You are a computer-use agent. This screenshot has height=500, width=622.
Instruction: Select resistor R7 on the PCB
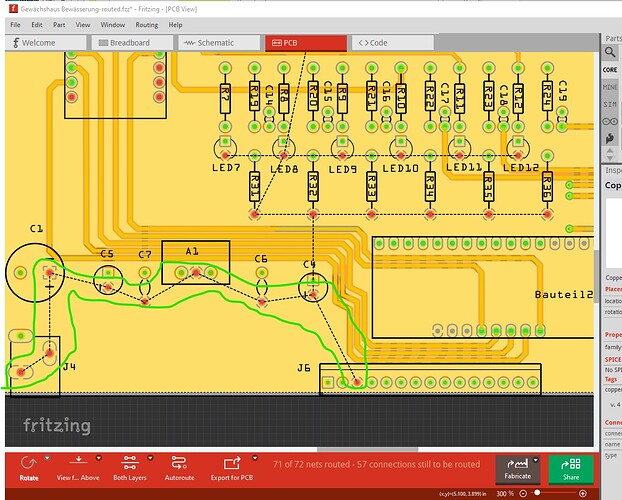click(225, 98)
